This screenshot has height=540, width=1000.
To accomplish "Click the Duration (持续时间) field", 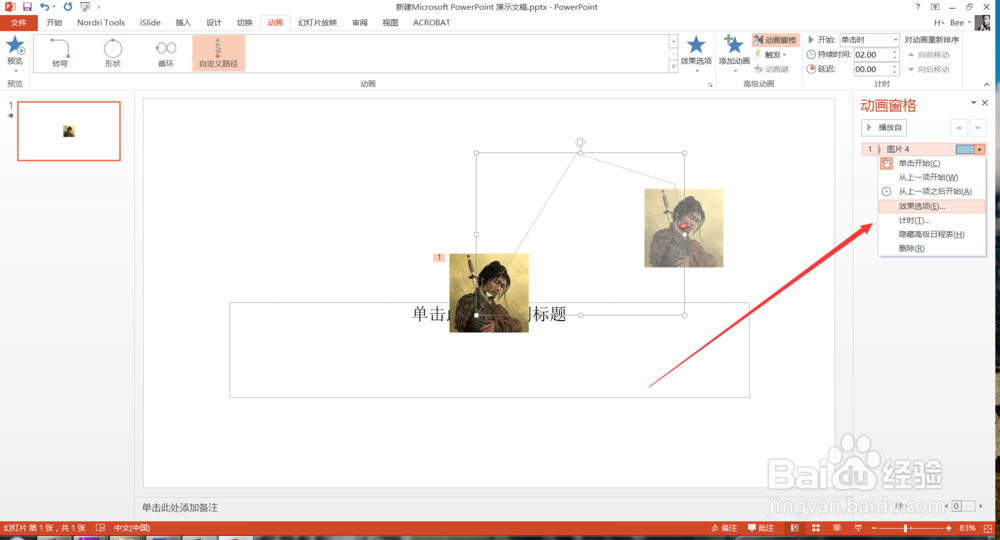I will (x=872, y=55).
